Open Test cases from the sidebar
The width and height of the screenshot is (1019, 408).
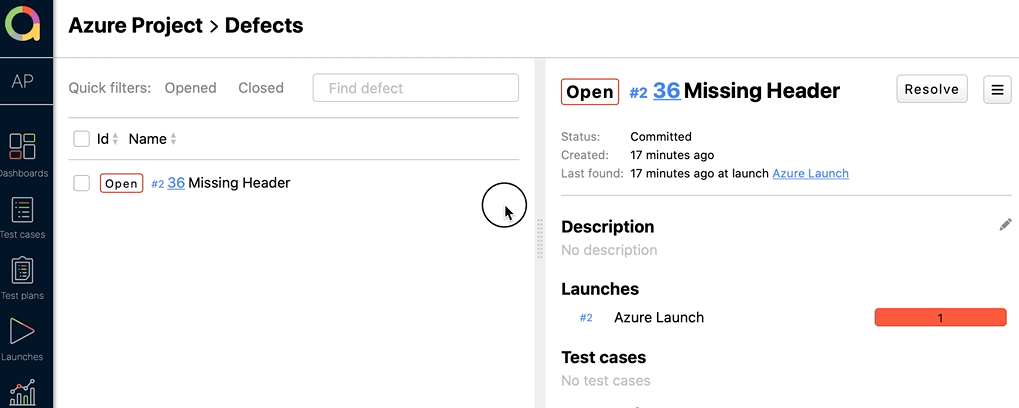point(22,210)
